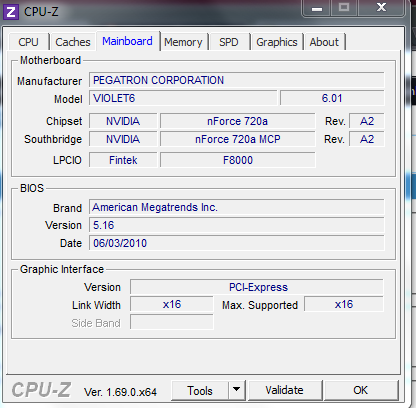Click the 6.01 model revision field
Screen dimensions: 416x408
(x=332, y=98)
